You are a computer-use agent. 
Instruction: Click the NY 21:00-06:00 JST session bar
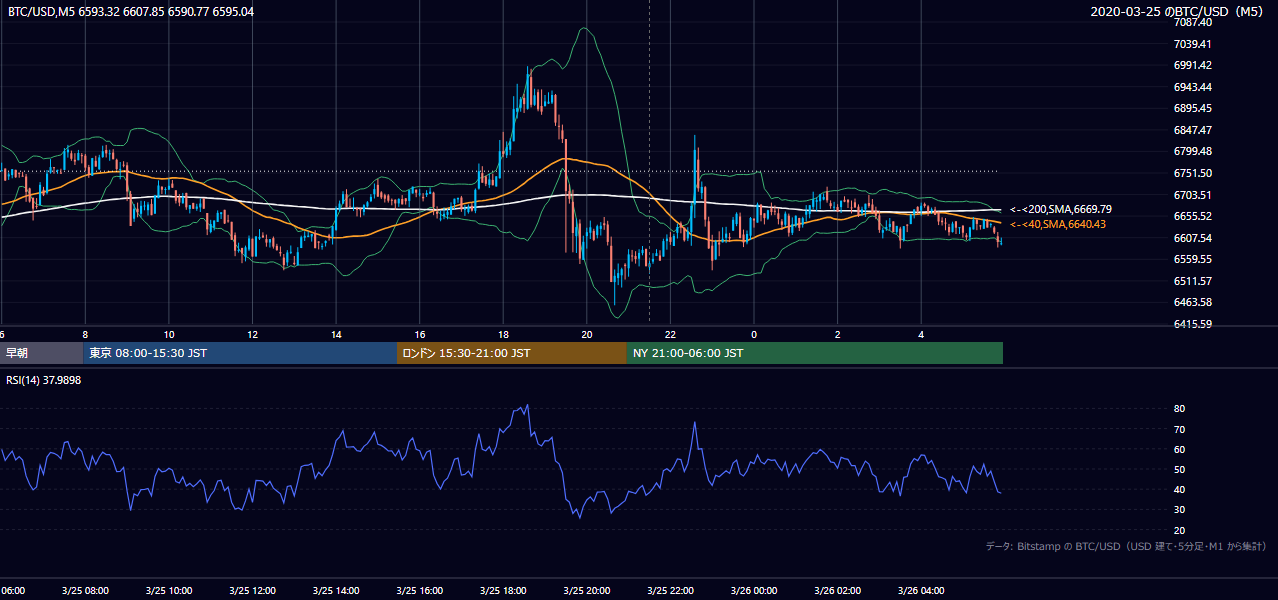point(815,353)
